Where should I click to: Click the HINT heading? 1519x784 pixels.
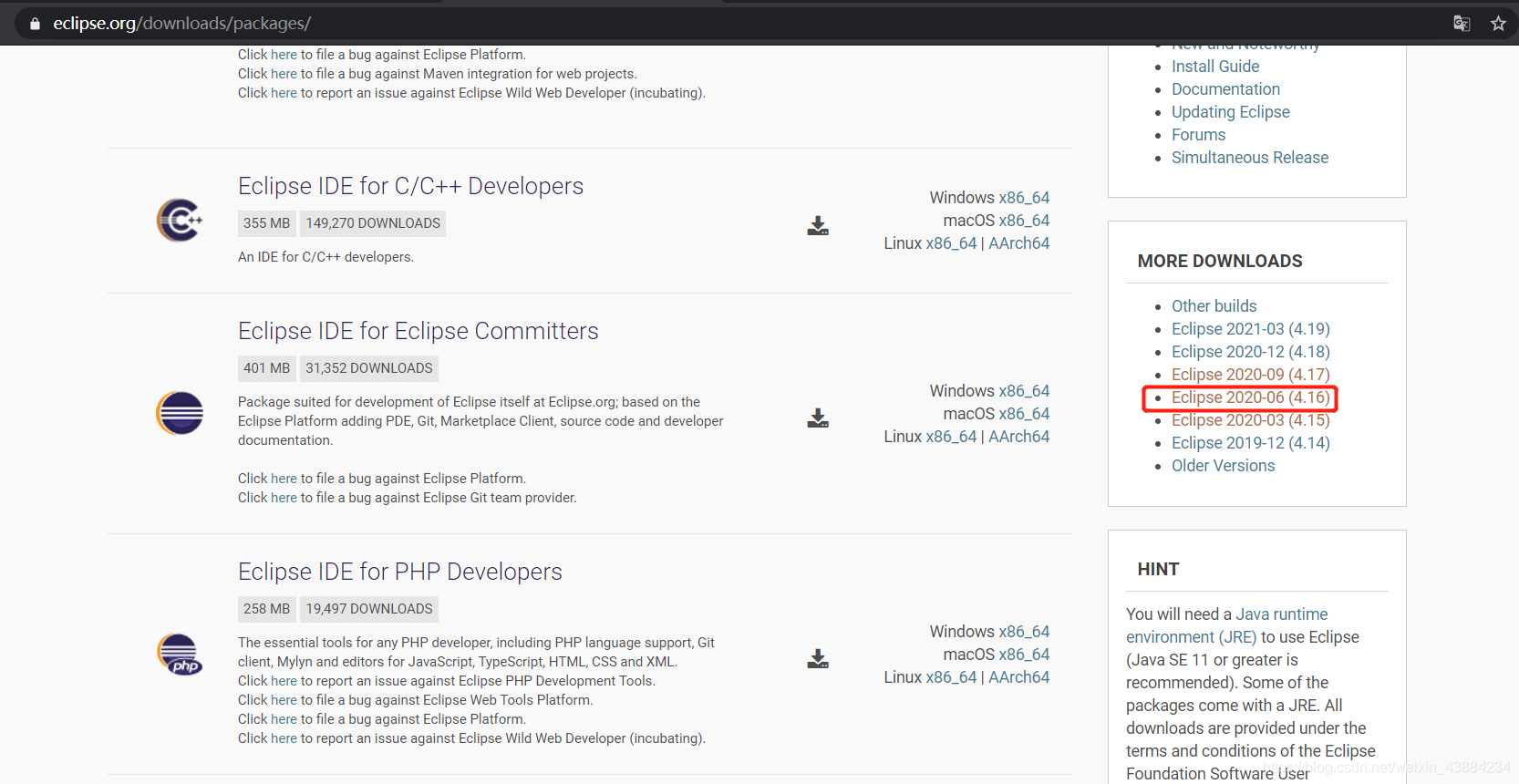point(1158,570)
